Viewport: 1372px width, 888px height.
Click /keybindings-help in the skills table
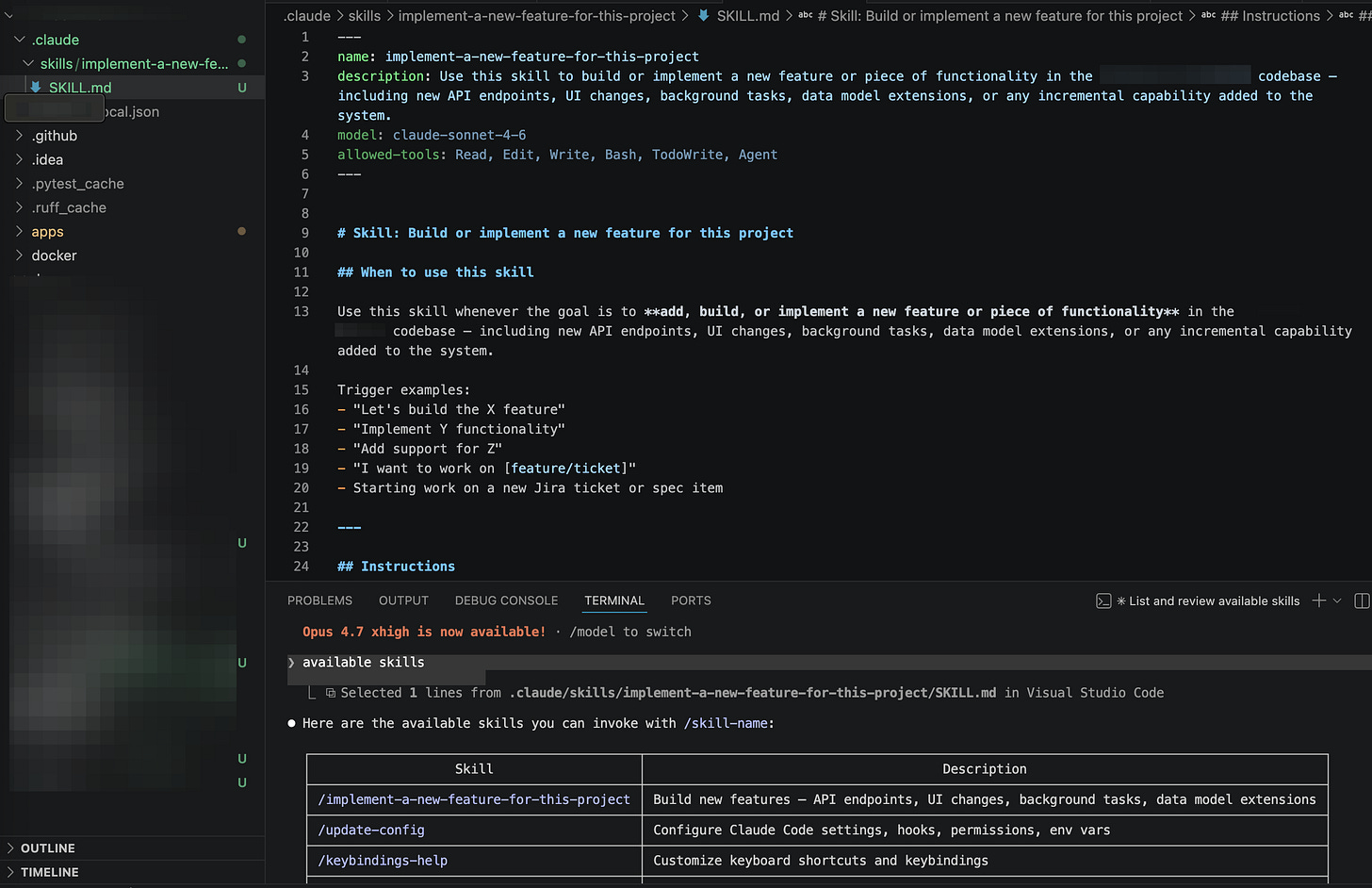pos(383,861)
